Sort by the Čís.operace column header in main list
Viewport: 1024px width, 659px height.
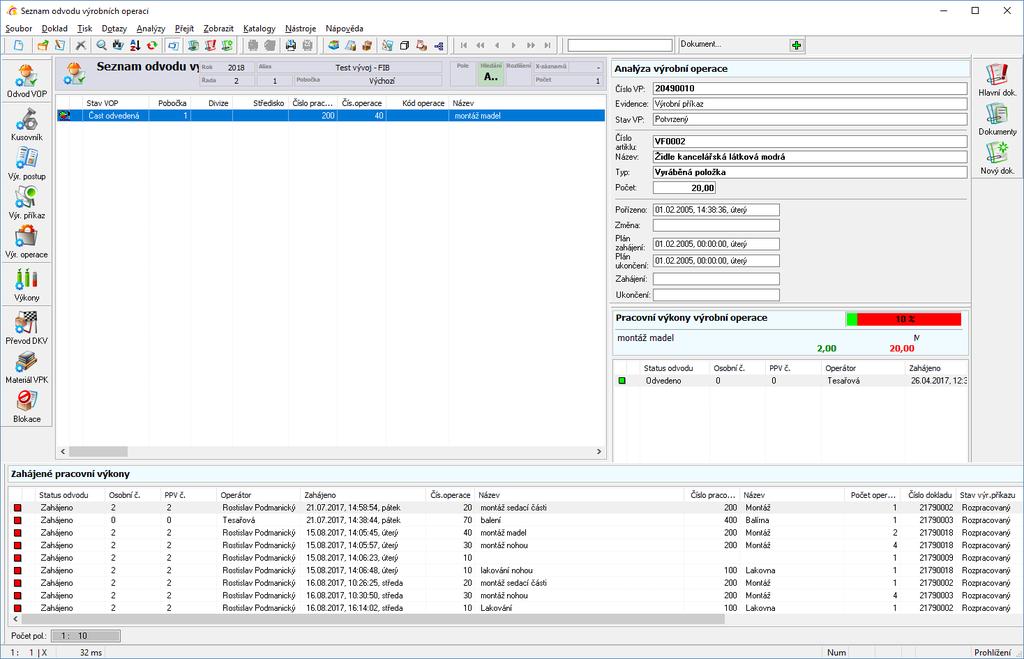(362, 103)
